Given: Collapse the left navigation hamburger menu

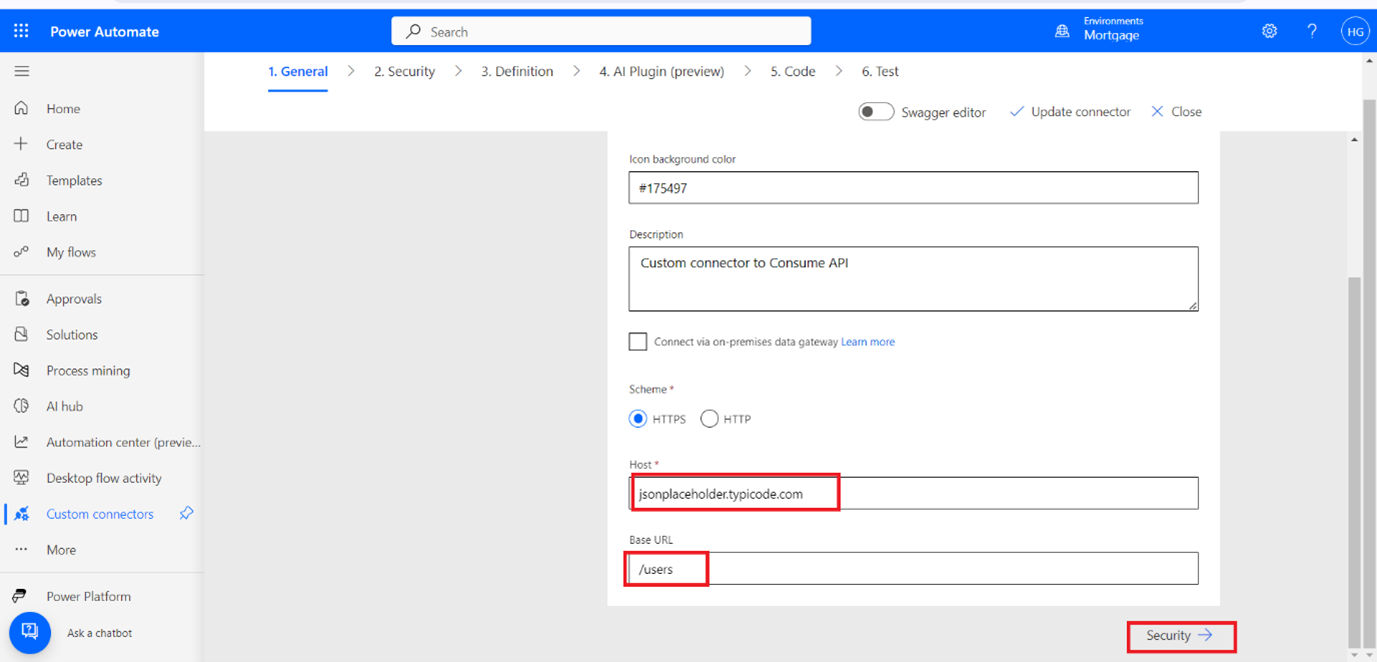Looking at the screenshot, I should click(21, 72).
